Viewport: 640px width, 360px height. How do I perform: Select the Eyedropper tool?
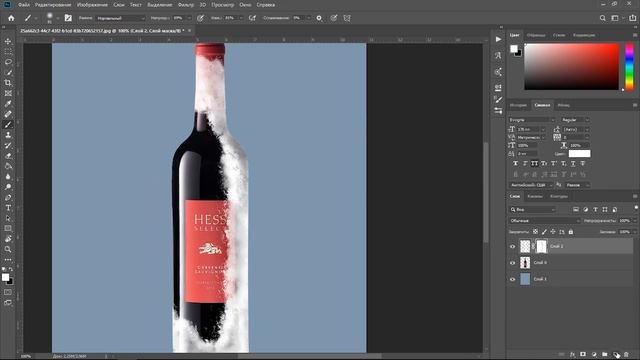pyautogui.click(x=8, y=104)
